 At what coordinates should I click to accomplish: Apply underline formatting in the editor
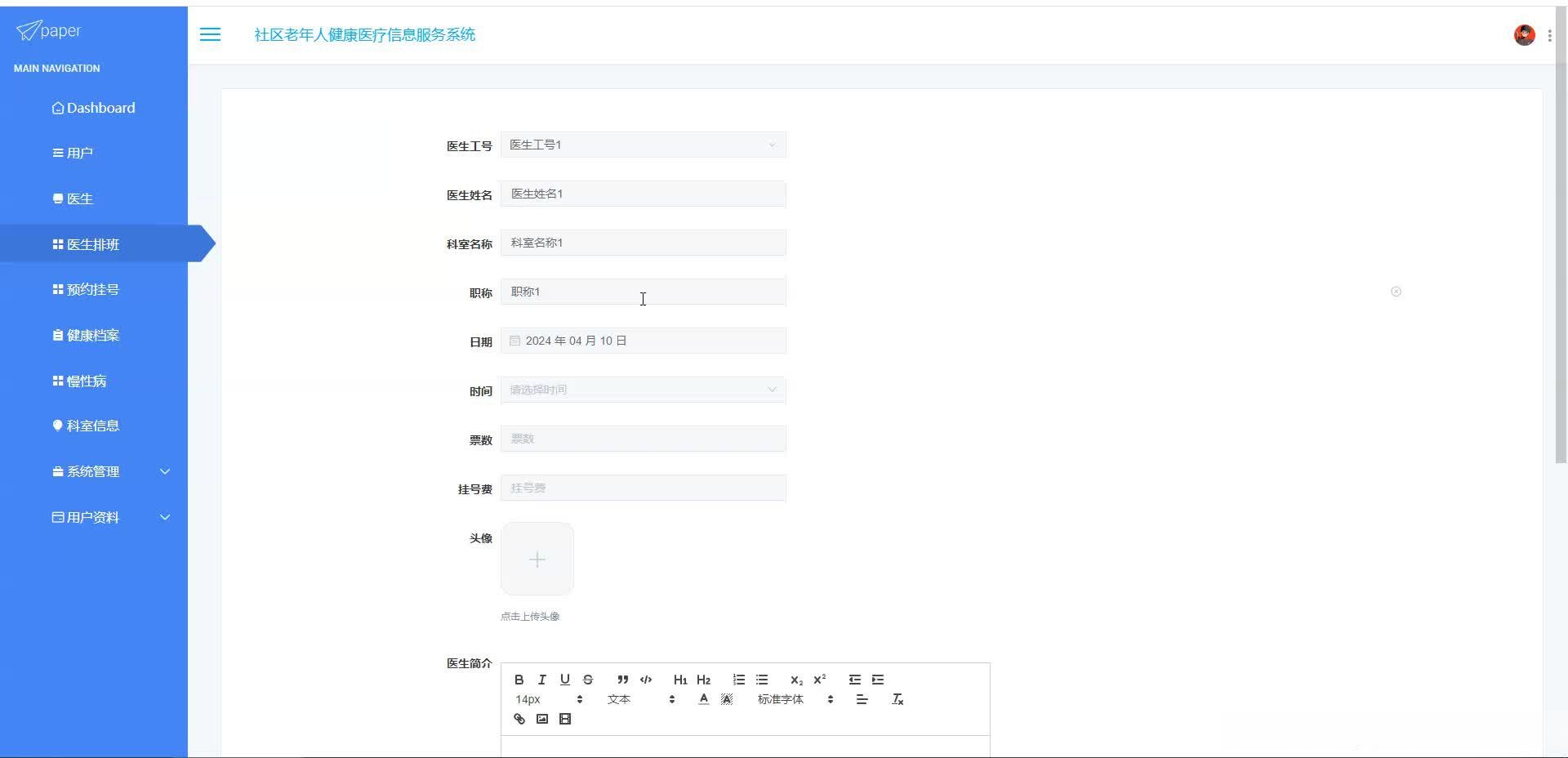[565, 680]
